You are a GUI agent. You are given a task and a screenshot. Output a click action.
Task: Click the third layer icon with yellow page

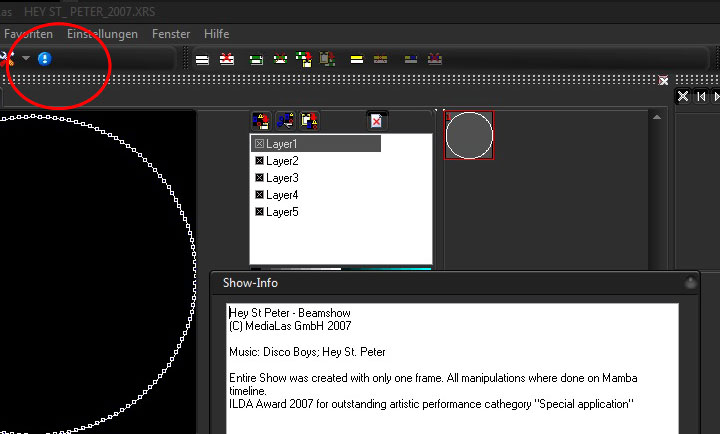click(309, 121)
